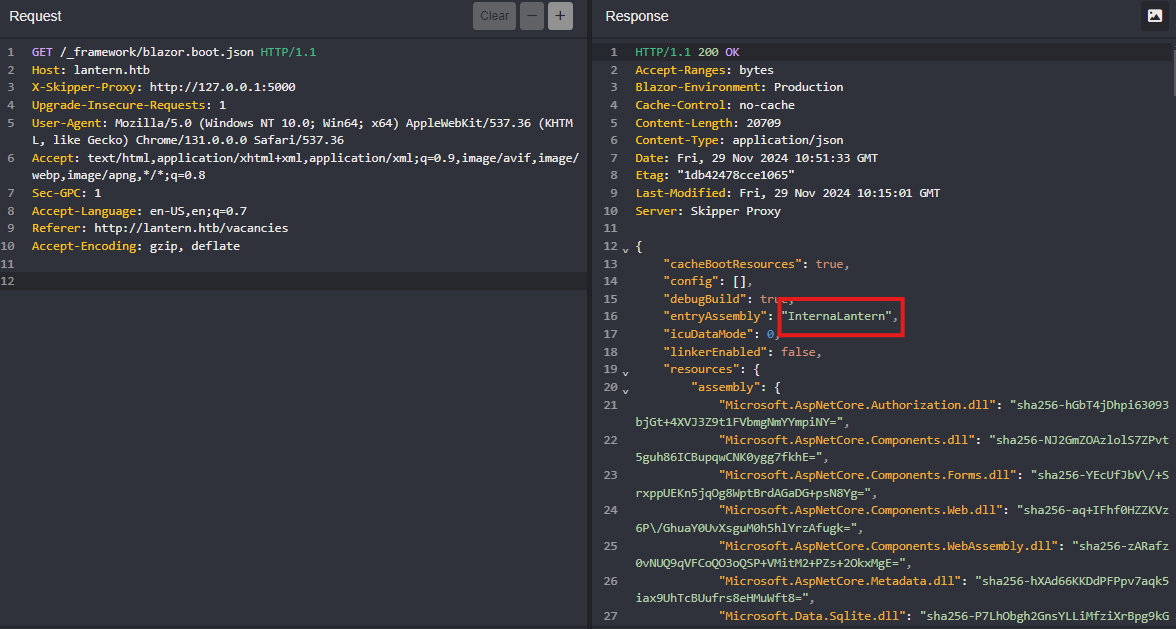This screenshot has width=1176, height=629.
Task: Click the minus button beside Clear
Action: (532, 16)
